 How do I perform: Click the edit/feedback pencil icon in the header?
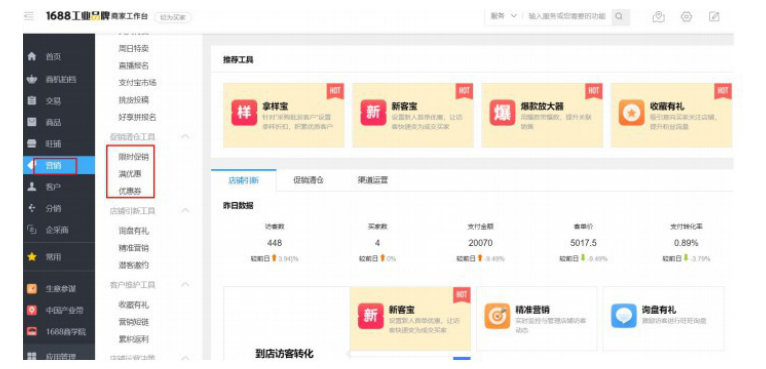[x=714, y=17]
